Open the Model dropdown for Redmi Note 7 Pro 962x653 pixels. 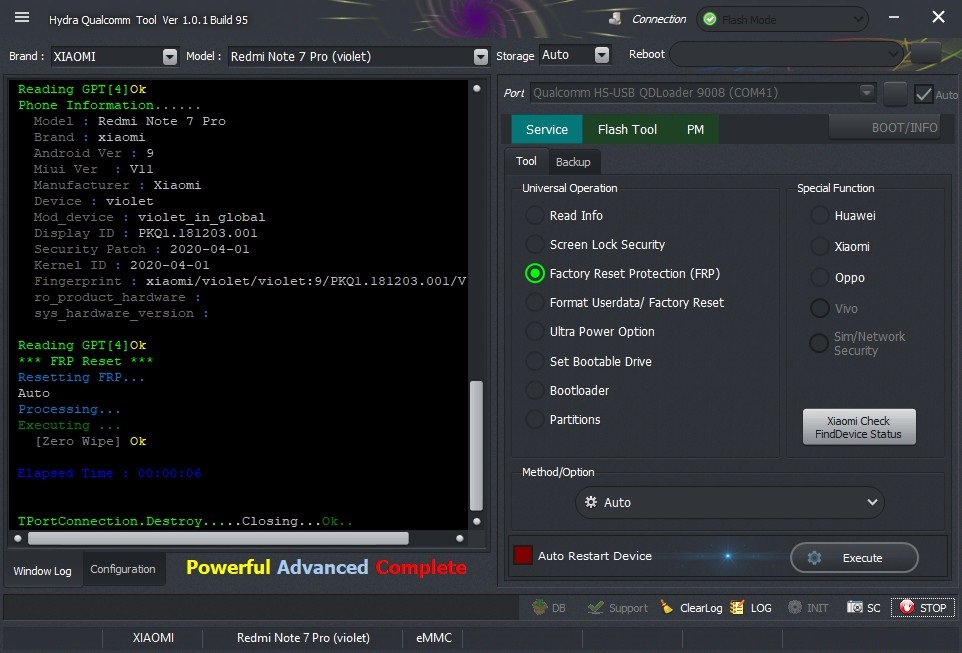coord(481,56)
